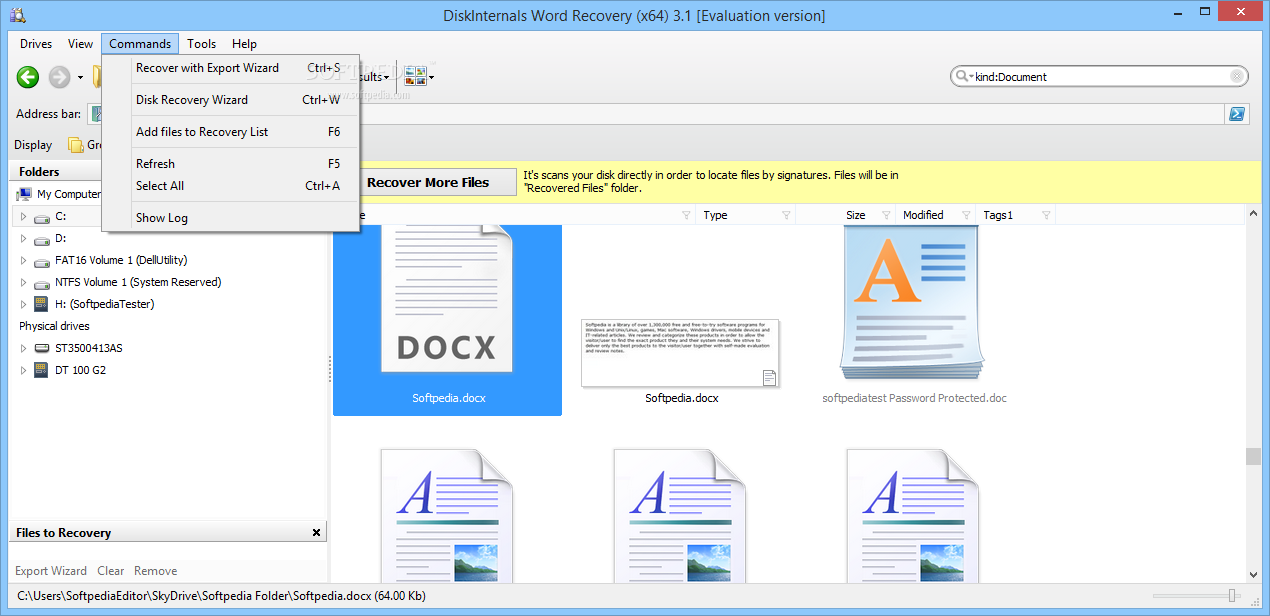Open the View menu
The width and height of the screenshot is (1270, 616).
tap(80, 44)
